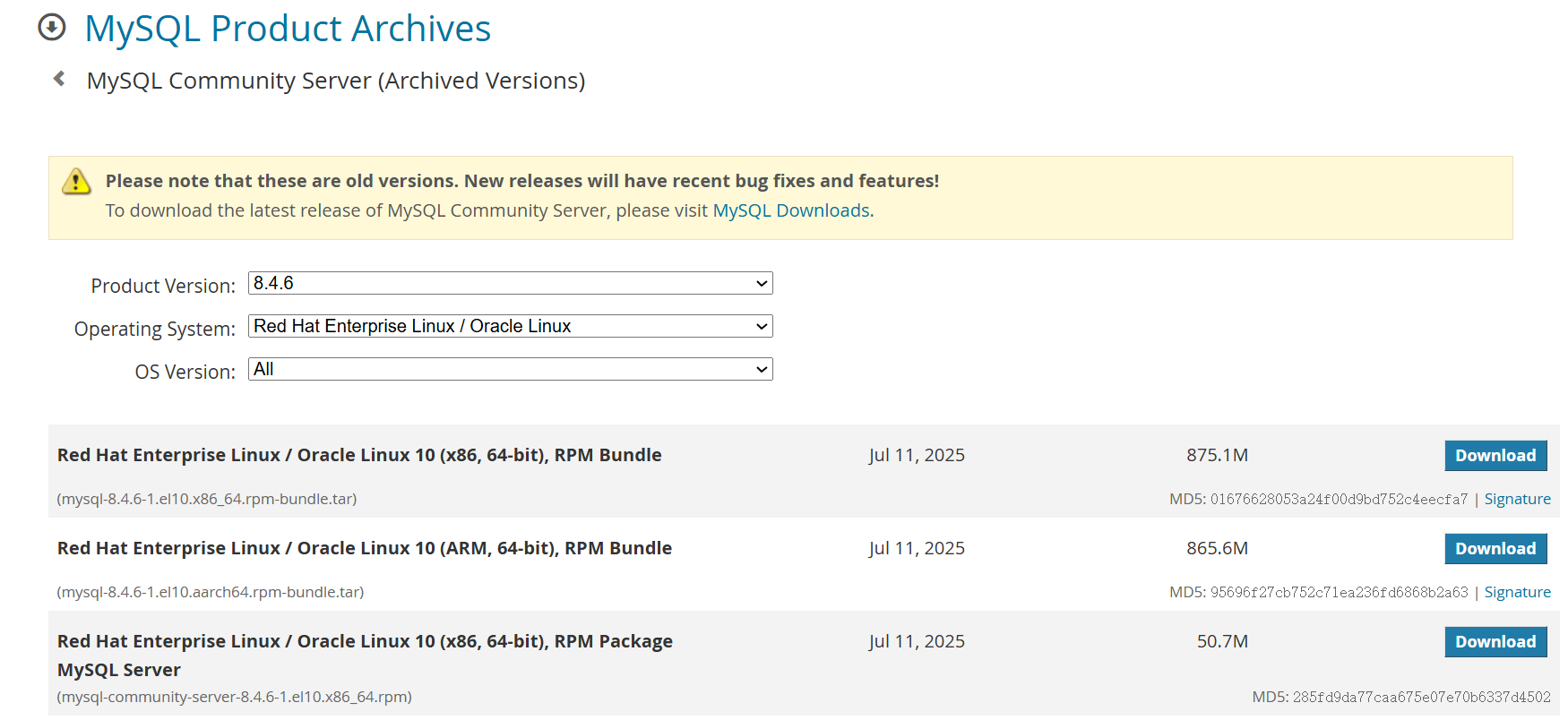Image resolution: width=1568 pixels, height=720 pixels.
Task: Click the back chevron beside MySQL Community Server
Action: tap(59, 79)
